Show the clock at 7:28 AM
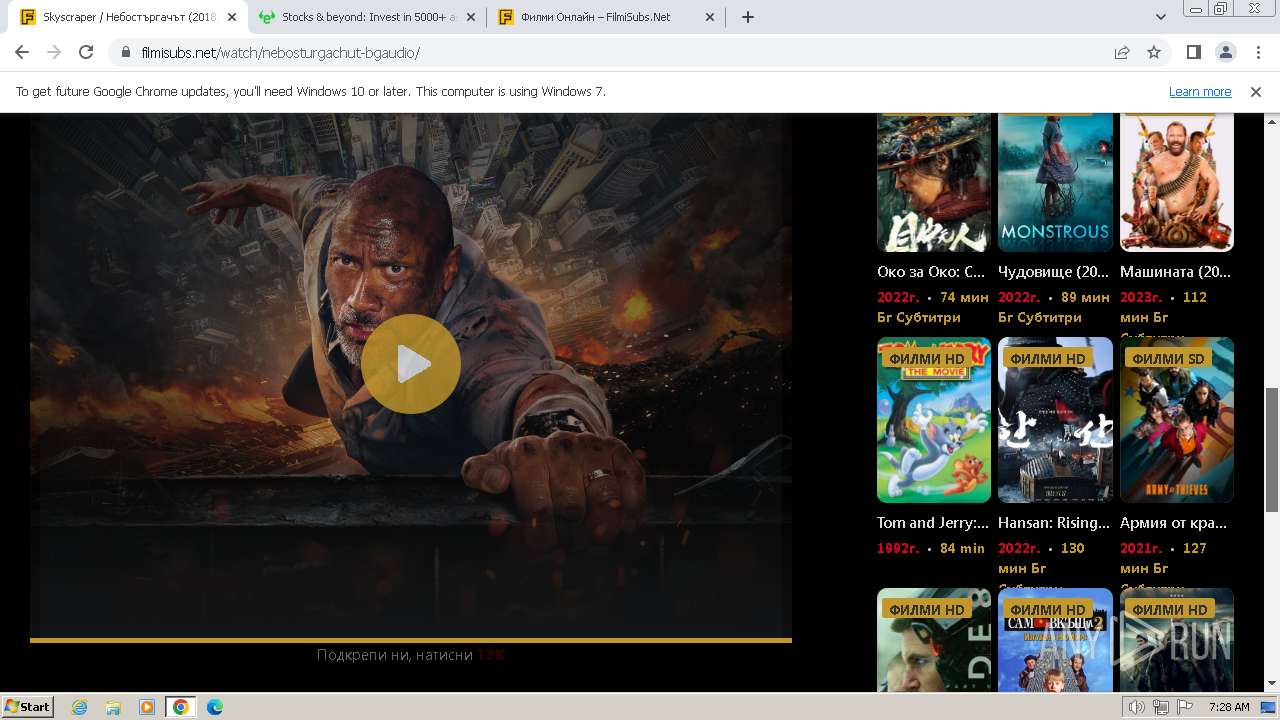 click(1229, 707)
